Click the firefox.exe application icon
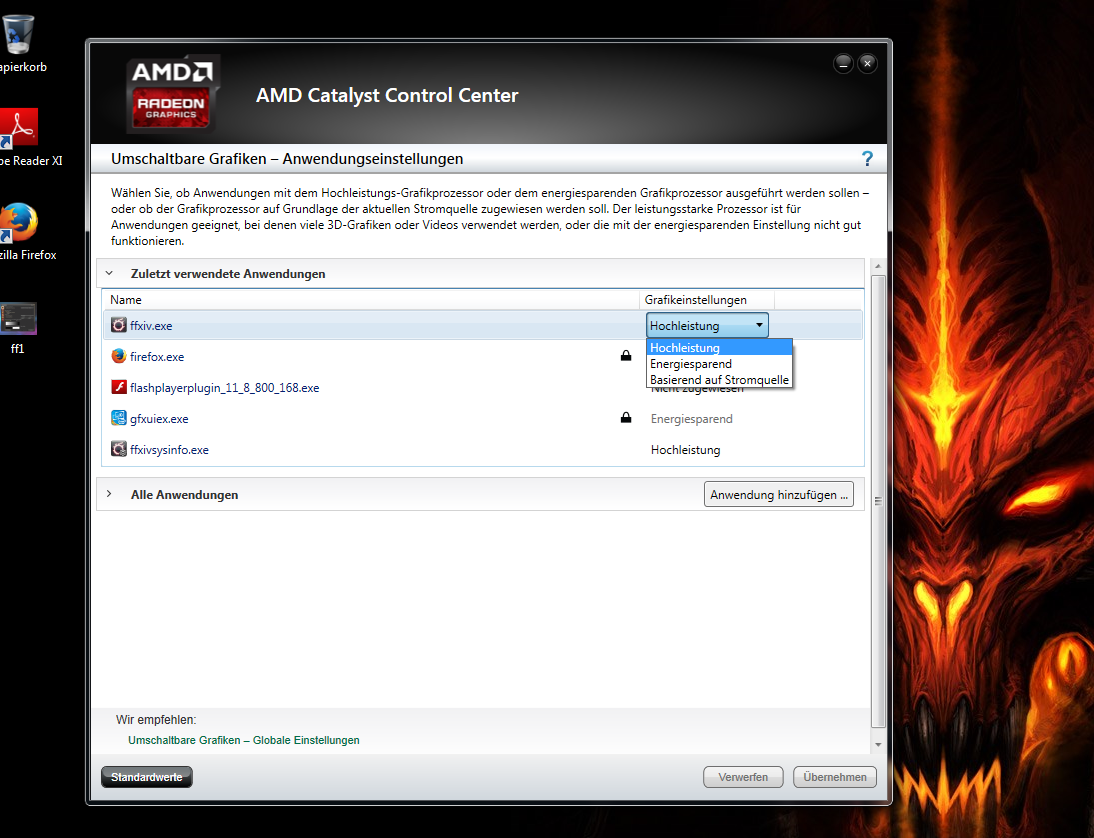This screenshot has width=1094, height=838. [119, 357]
